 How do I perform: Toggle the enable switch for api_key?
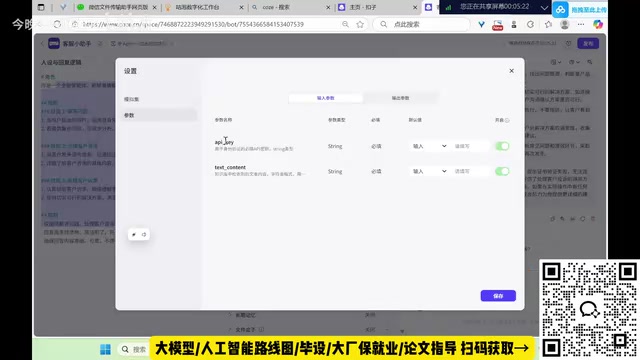[x=502, y=146]
